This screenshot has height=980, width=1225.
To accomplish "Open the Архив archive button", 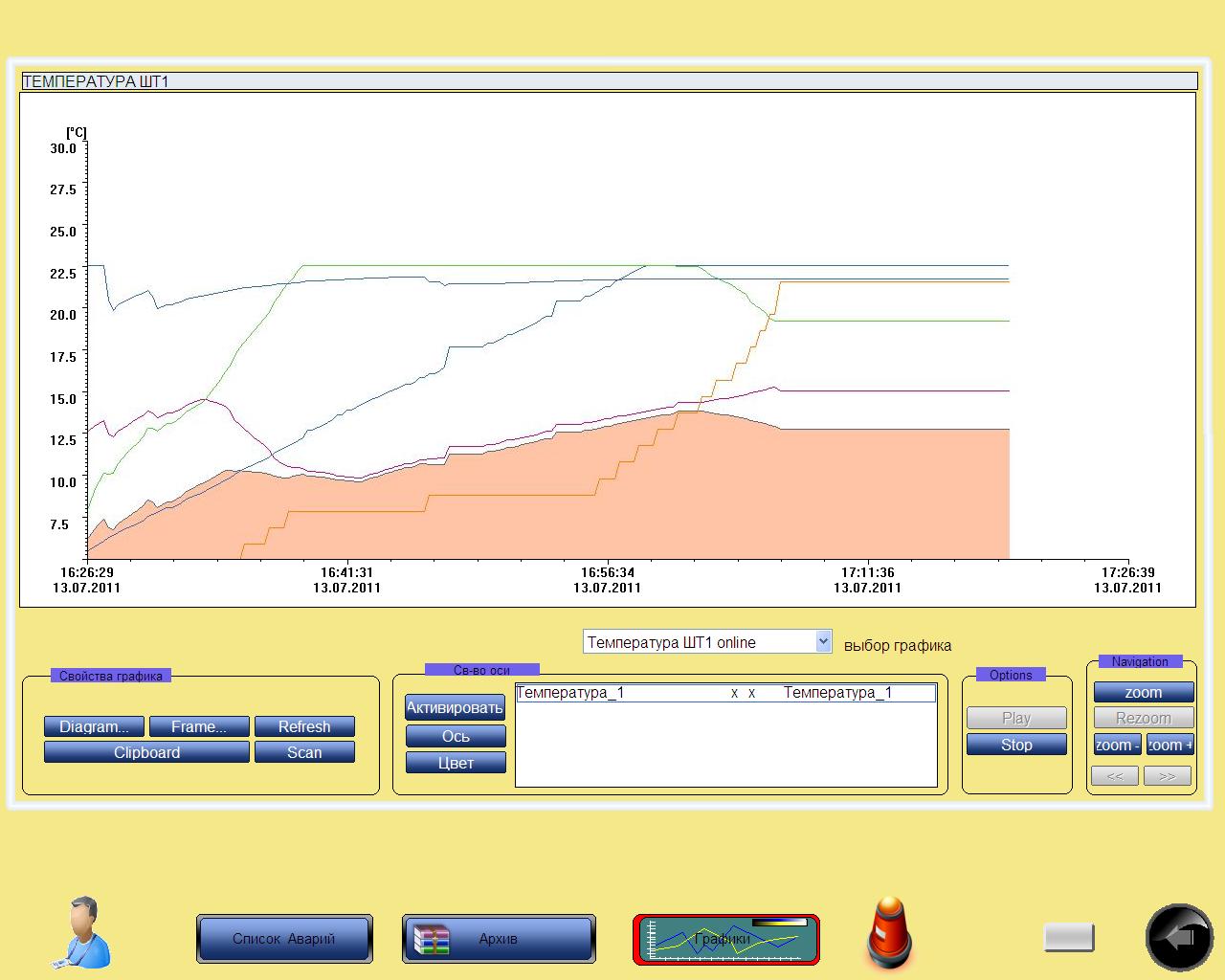I will 499,939.
